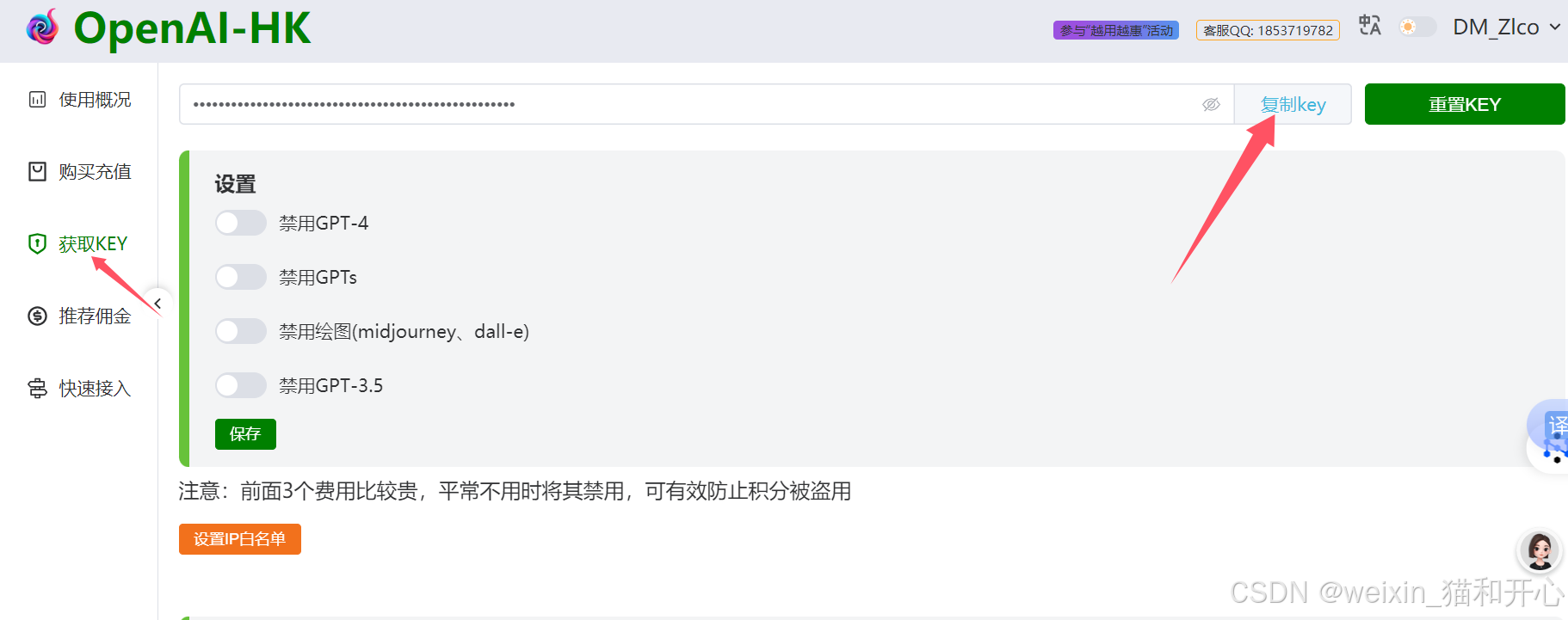
Task: Click the OpenAI-HK title text
Action: 192,28
